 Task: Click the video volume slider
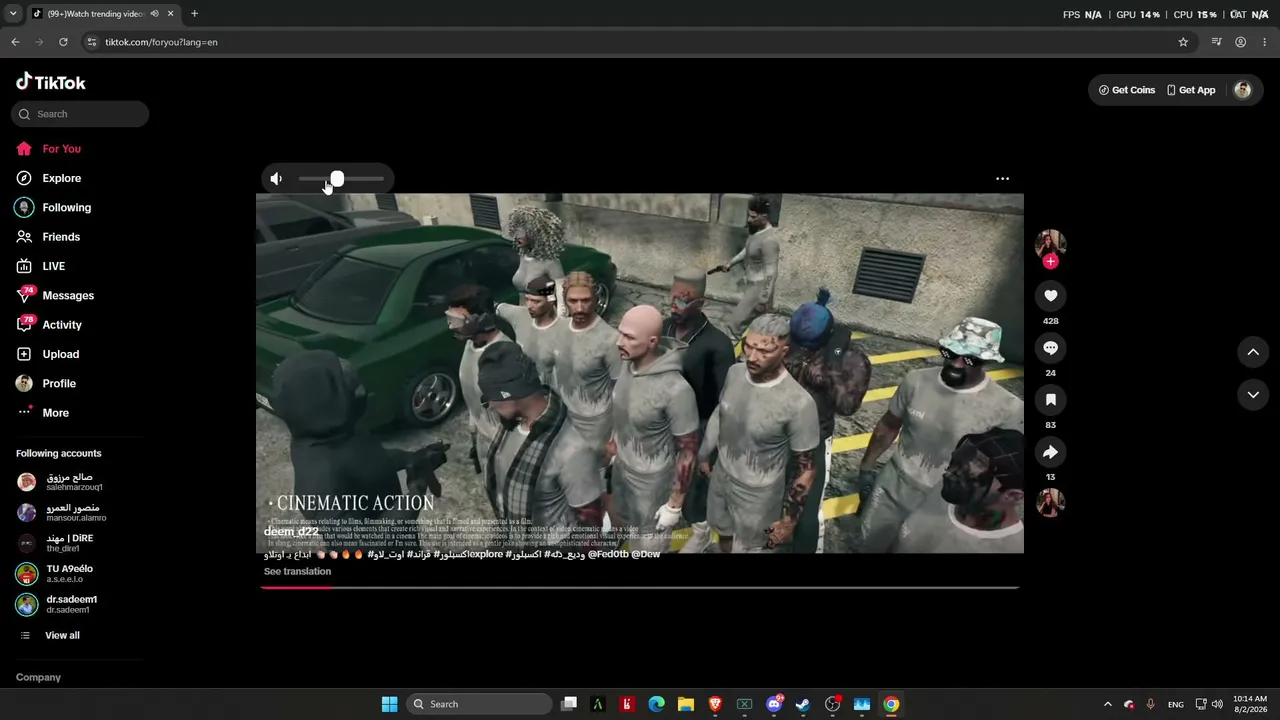tap(341, 179)
